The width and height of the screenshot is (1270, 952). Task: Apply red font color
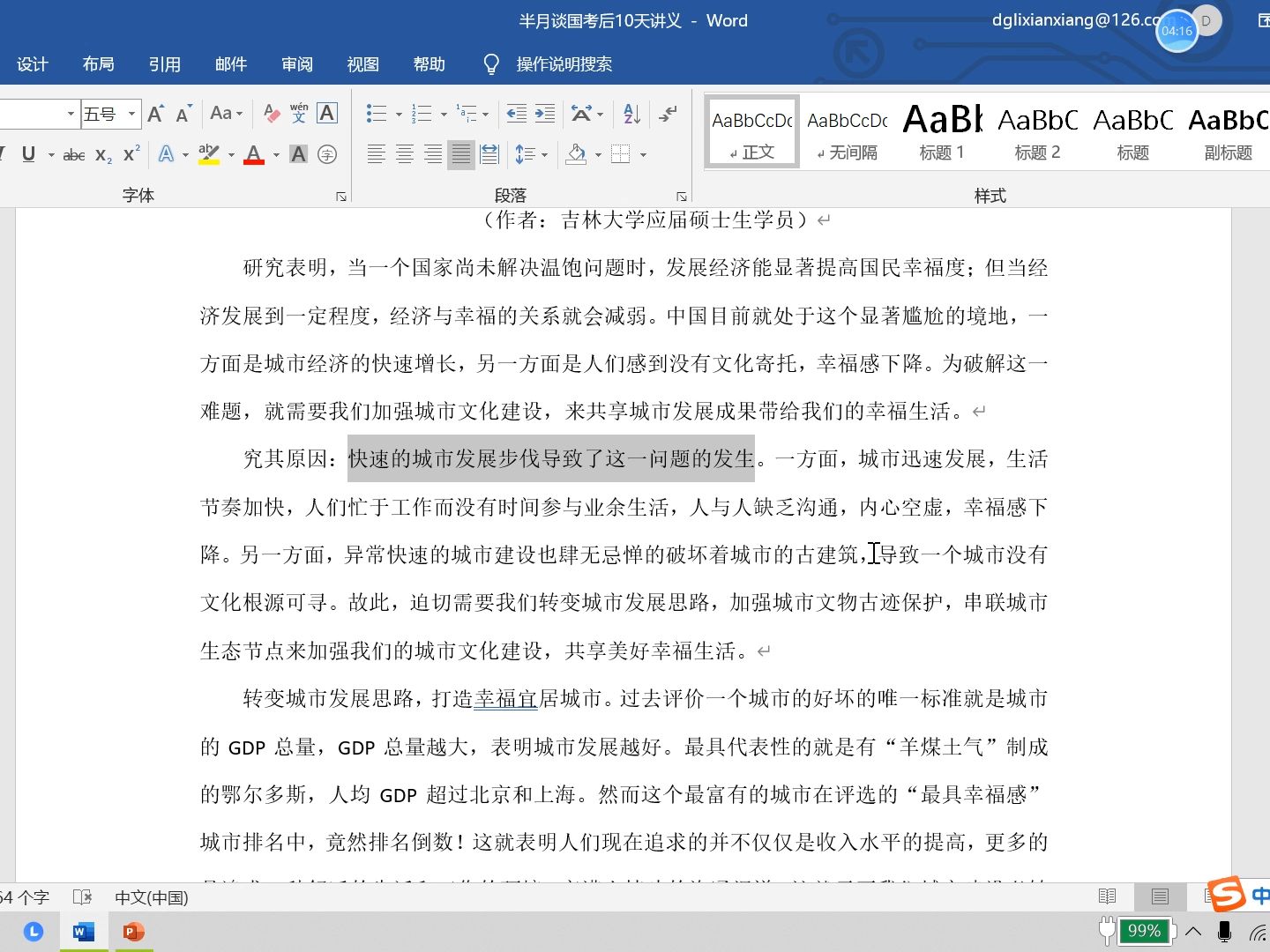(x=254, y=155)
